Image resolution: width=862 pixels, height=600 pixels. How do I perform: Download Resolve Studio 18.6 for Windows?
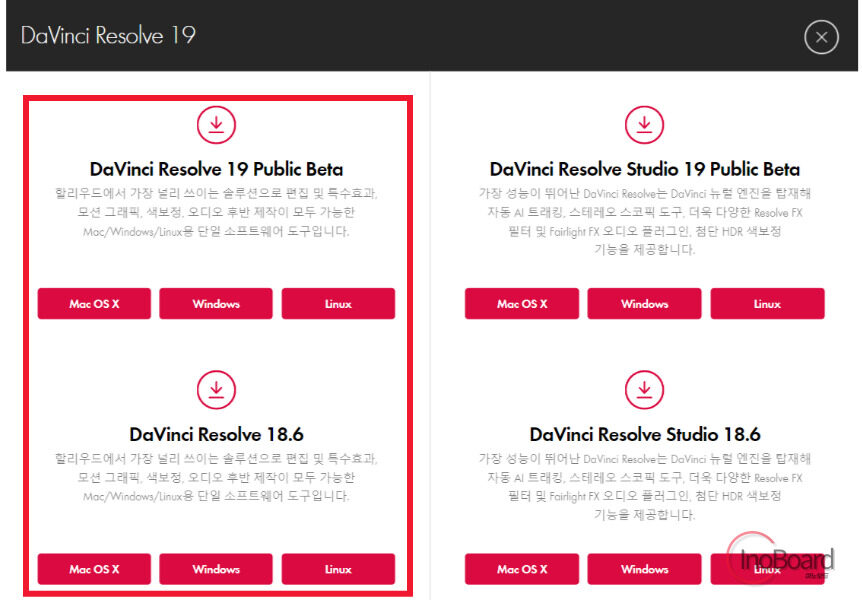pos(644,569)
